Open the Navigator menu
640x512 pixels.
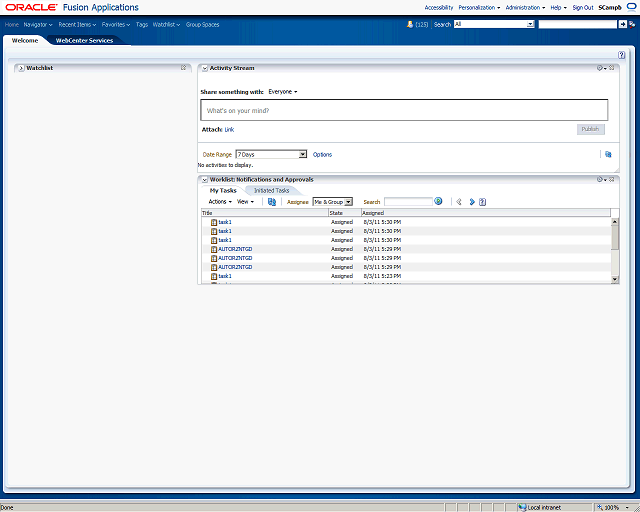click(x=38, y=24)
